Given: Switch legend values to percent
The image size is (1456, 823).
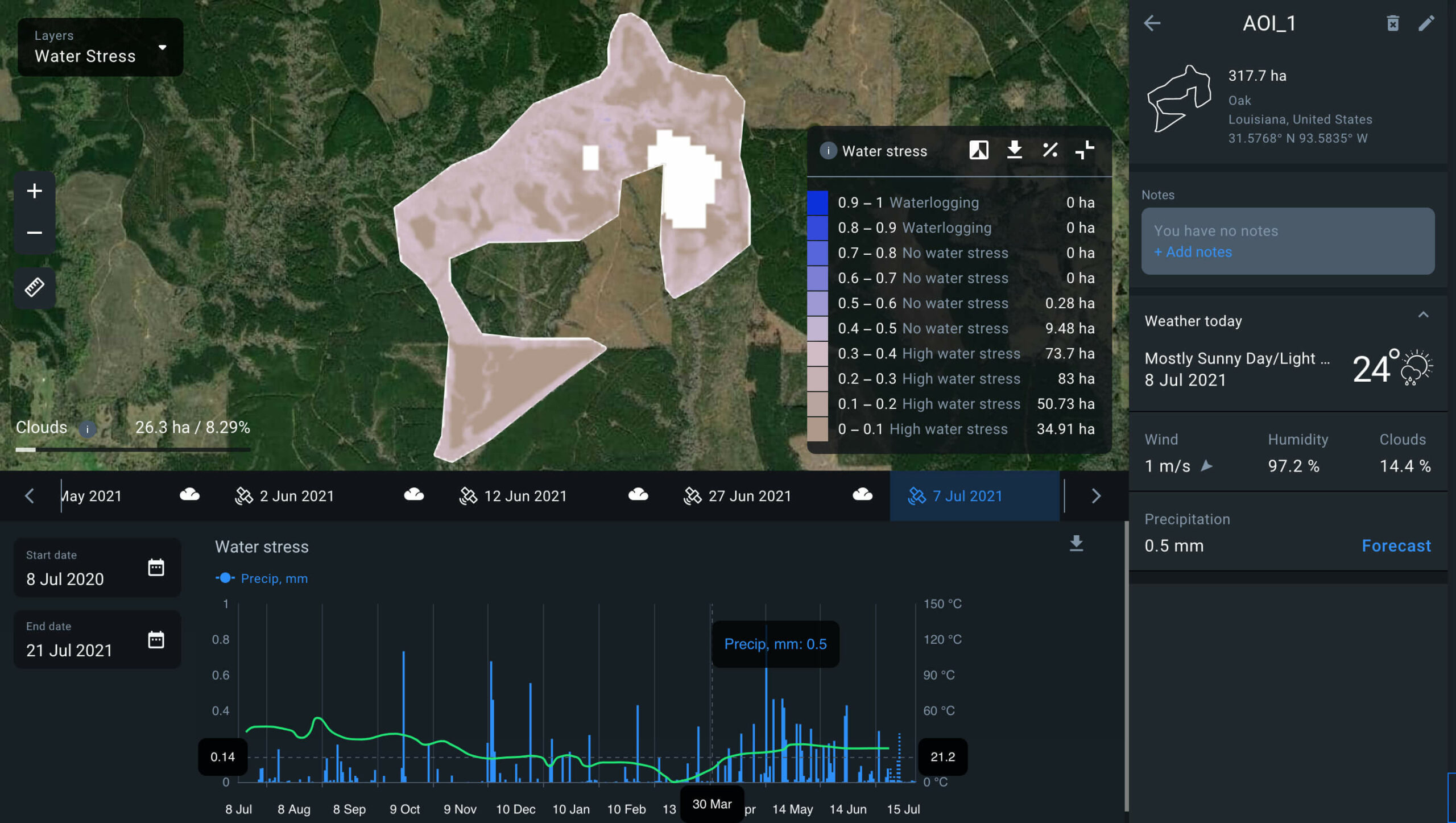Looking at the screenshot, I should (1050, 150).
